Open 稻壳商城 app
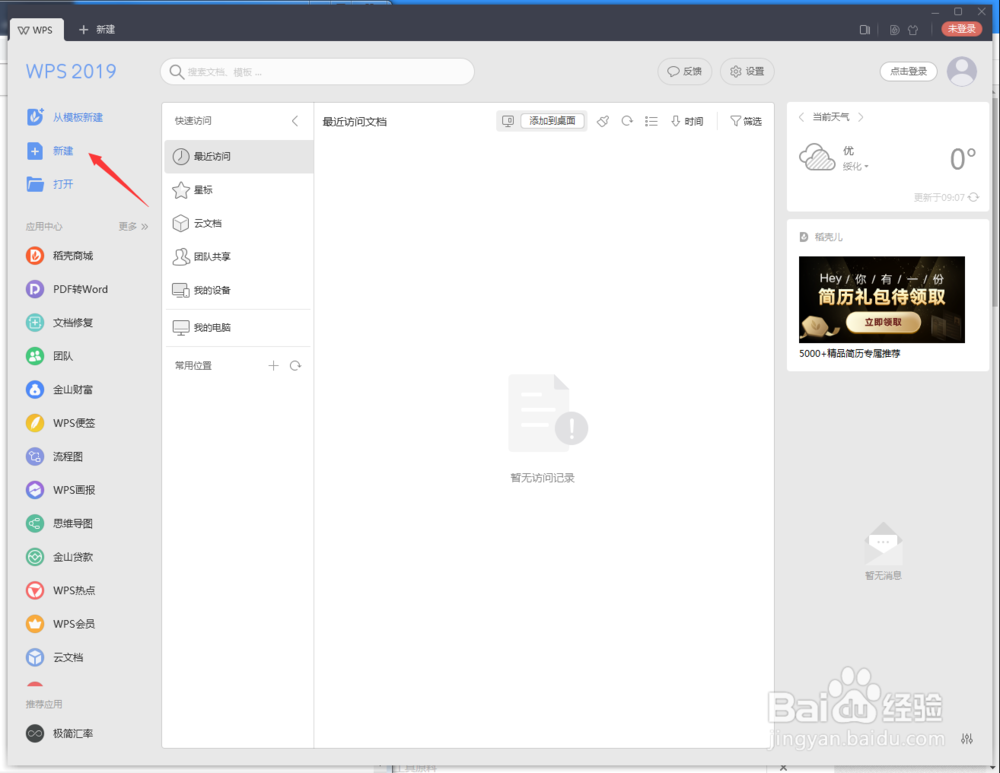Viewport: 1000px width, 773px height. point(59,256)
